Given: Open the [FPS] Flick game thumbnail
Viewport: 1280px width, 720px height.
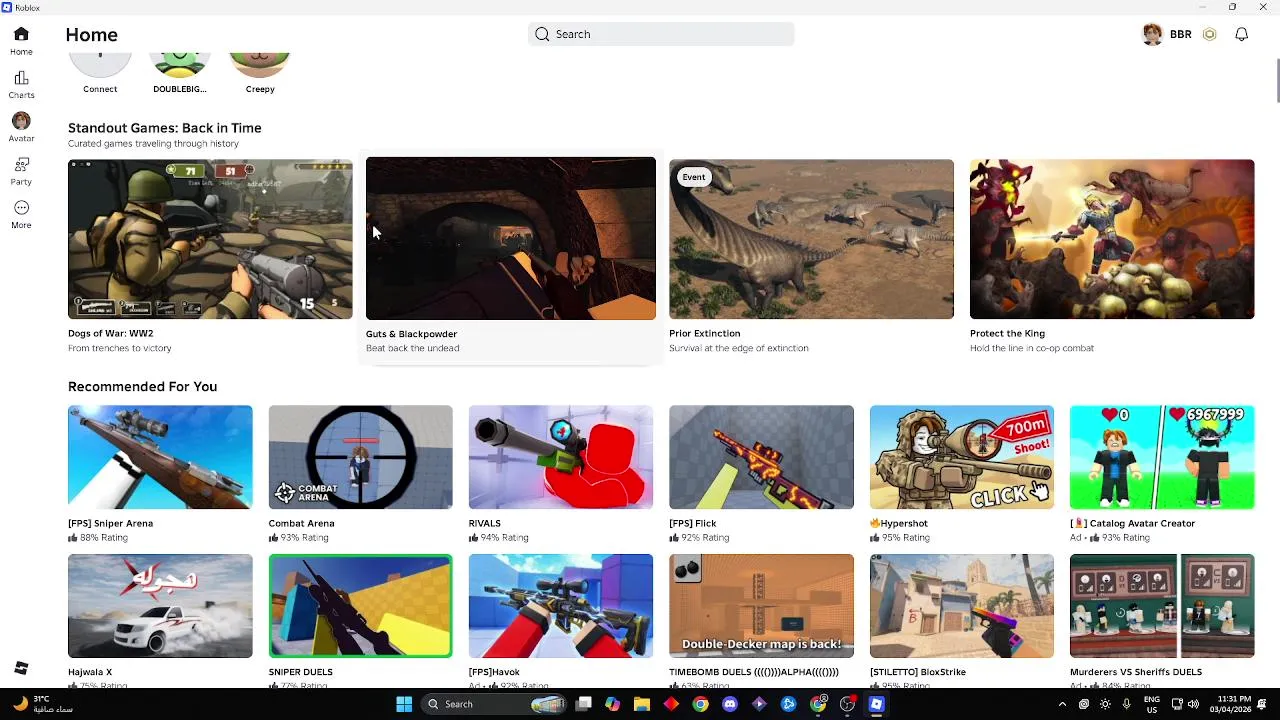Looking at the screenshot, I should 761,457.
